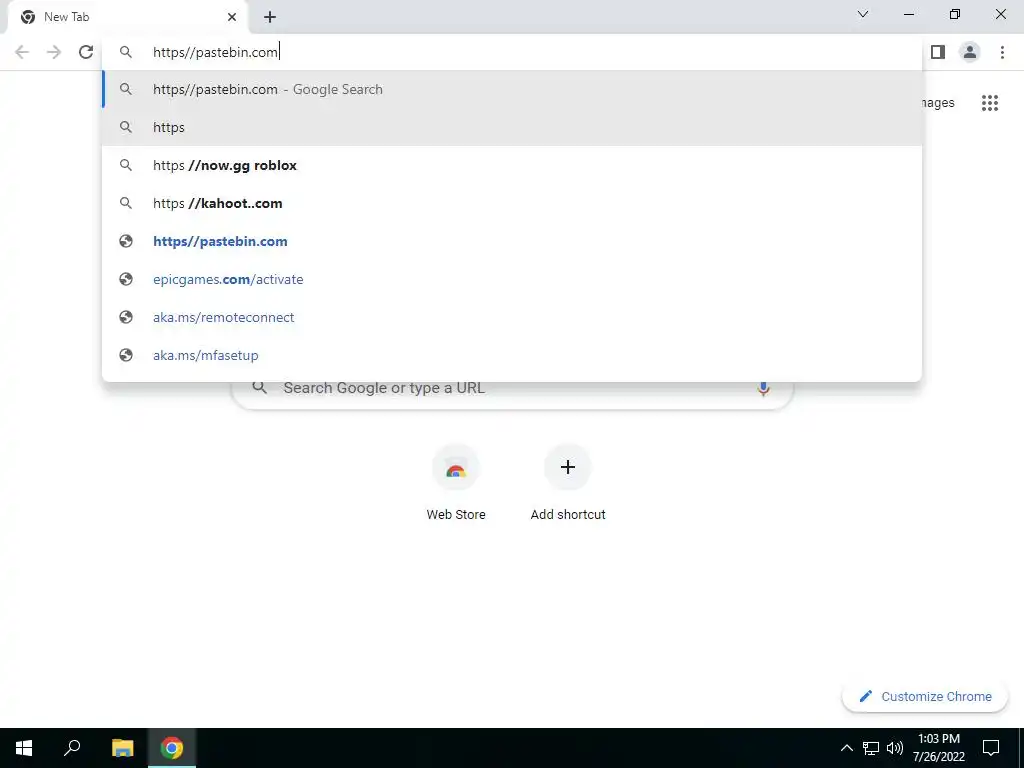This screenshot has width=1024, height=768.
Task: Toggle the side panel icon
Action: [938, 52]
